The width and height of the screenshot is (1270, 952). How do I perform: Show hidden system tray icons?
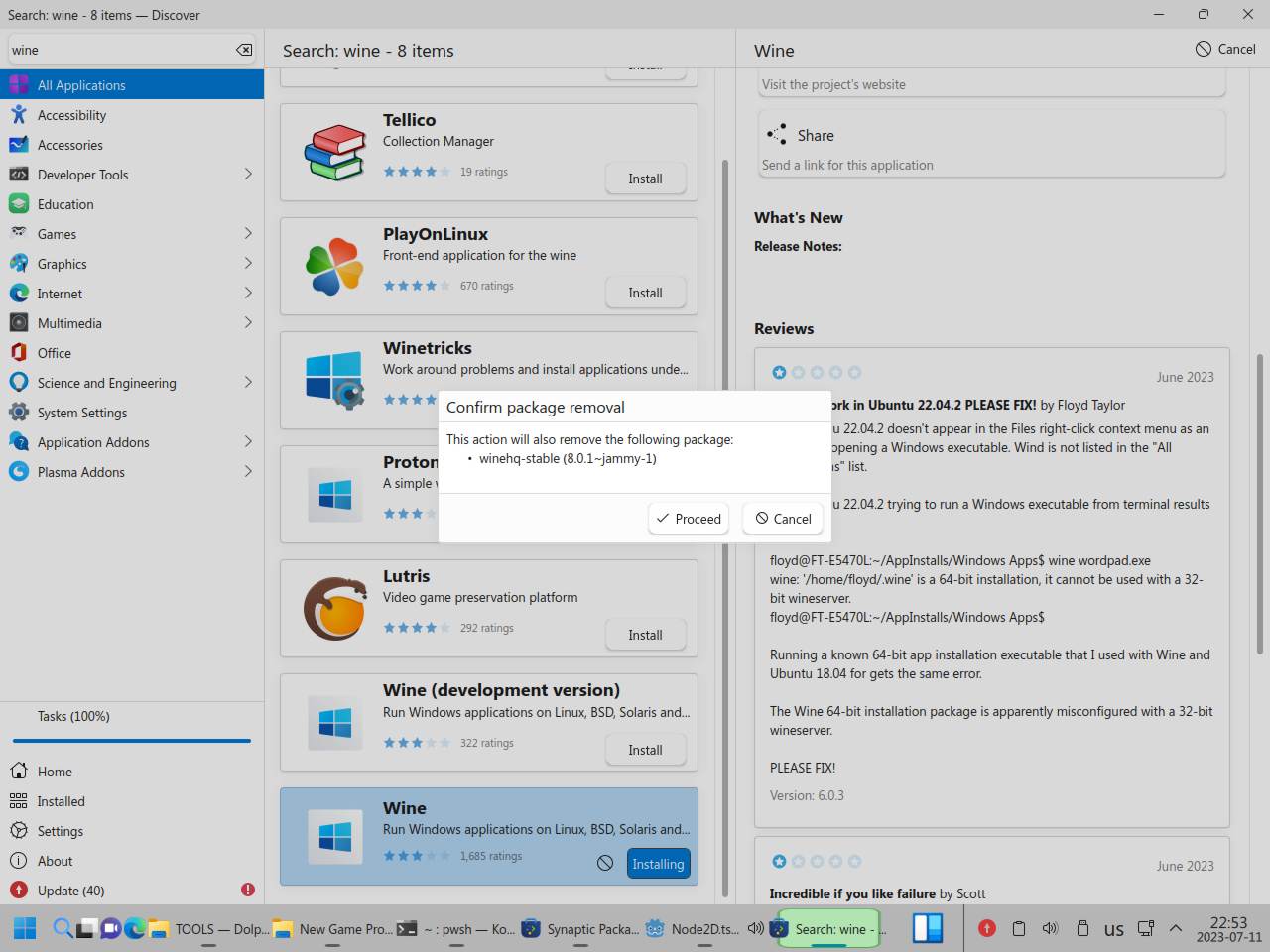(1176, 929)
